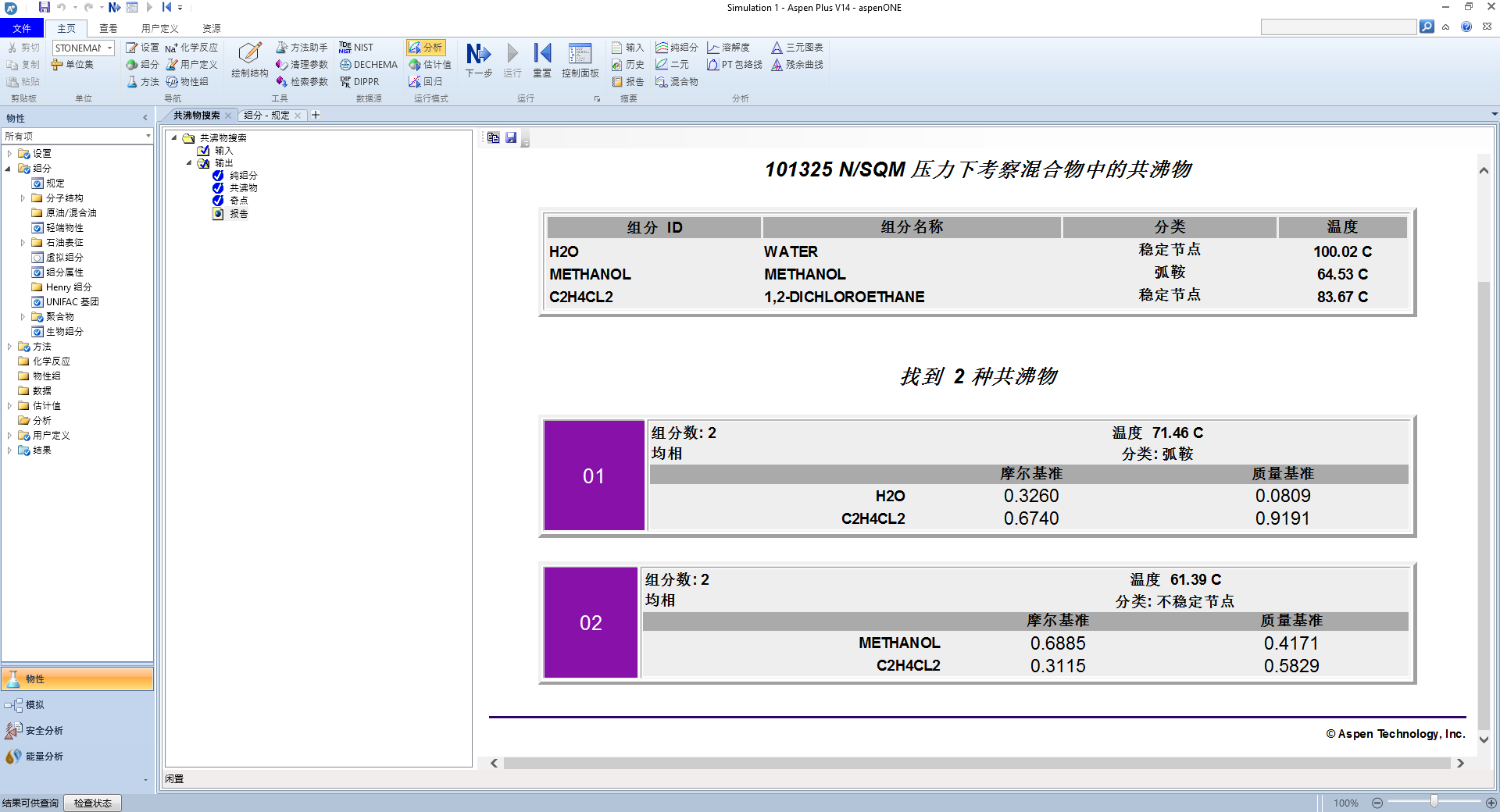The image size is (1500, 812).
Task: Open Unit Sets (单位集) in the ribbon
Action: pyautogui.click(x=73, y=65)
